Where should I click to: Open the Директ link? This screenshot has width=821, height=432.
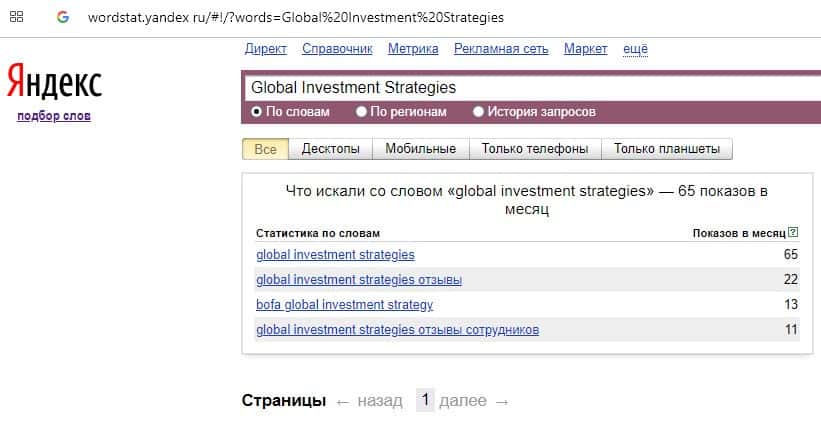(265, 49)
